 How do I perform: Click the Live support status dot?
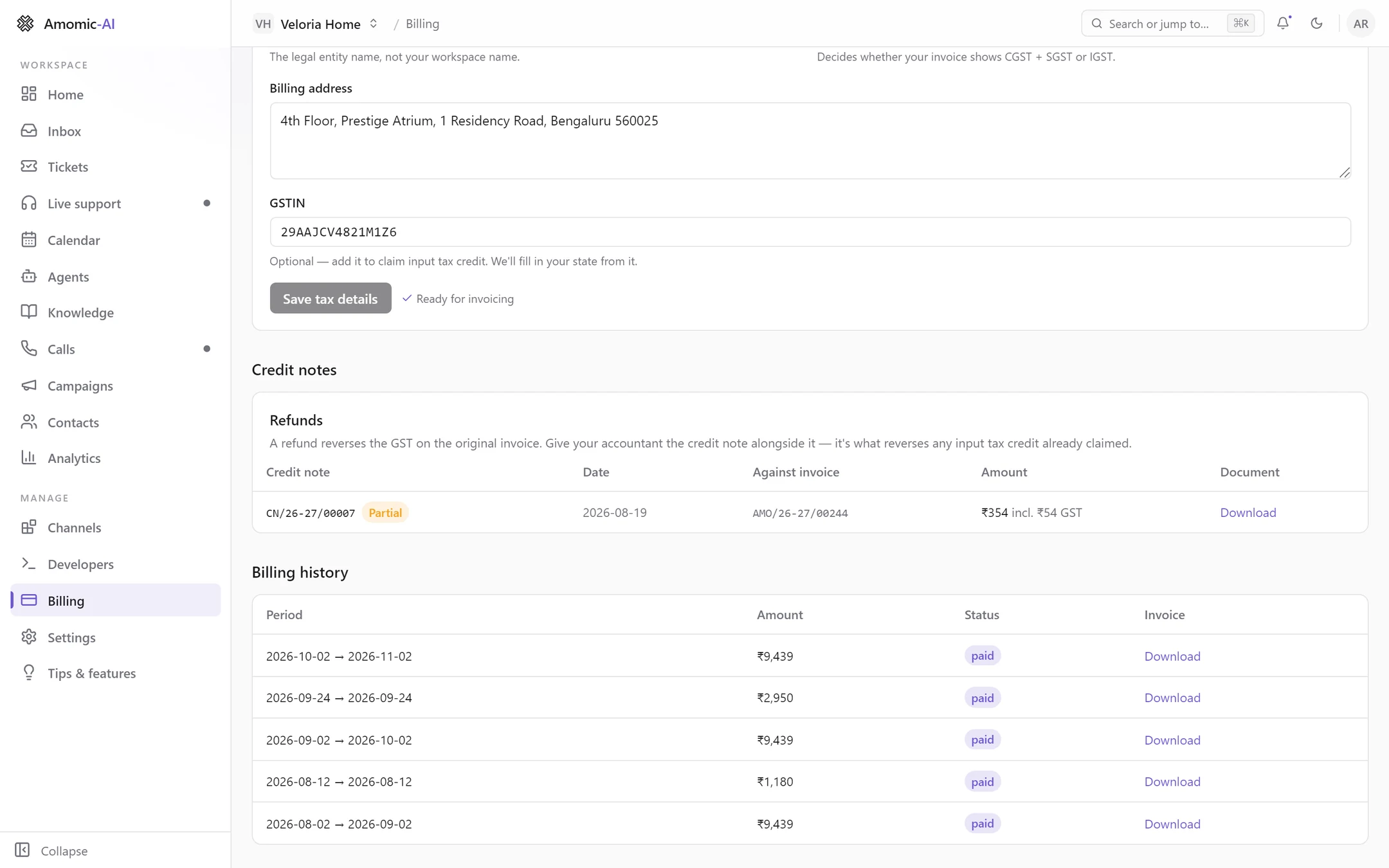(206, 203)
